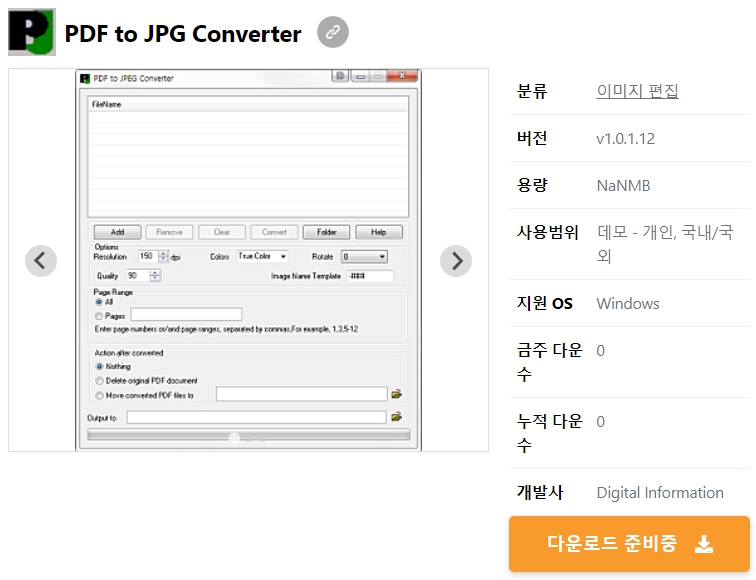Click the size value NaNMB
Image resolution: width=756 pixels, height=580 pixels.
(623, 186)
